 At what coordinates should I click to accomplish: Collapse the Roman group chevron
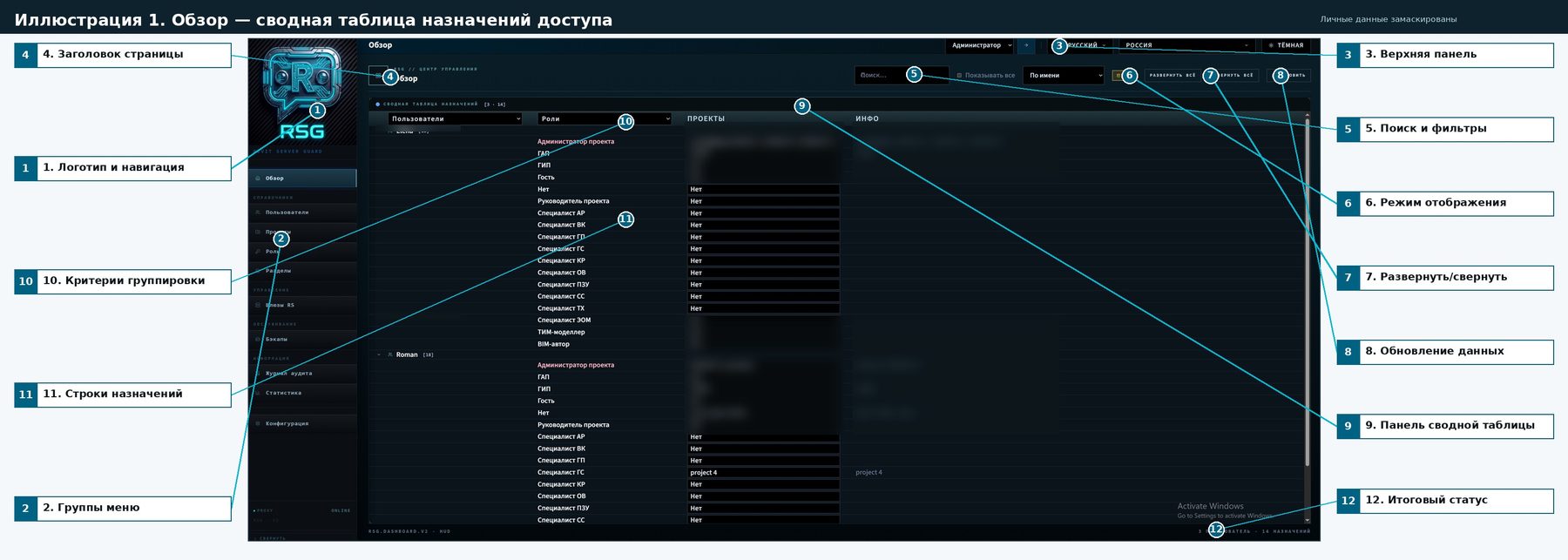379,354
